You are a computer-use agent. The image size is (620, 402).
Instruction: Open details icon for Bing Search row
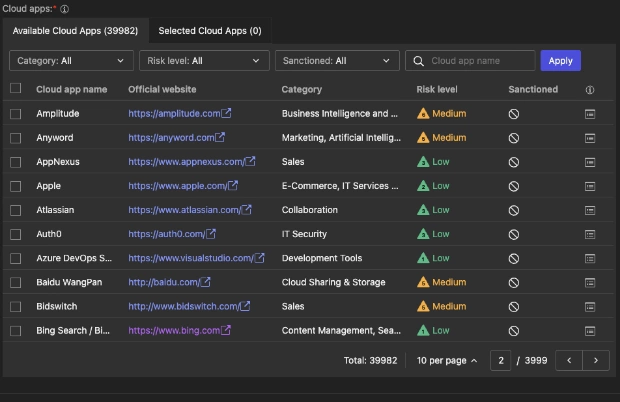tap(590, 331)
